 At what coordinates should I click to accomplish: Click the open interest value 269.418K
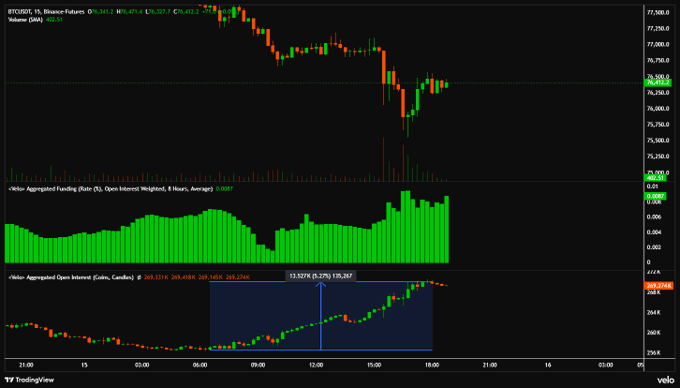click(183, 277)
